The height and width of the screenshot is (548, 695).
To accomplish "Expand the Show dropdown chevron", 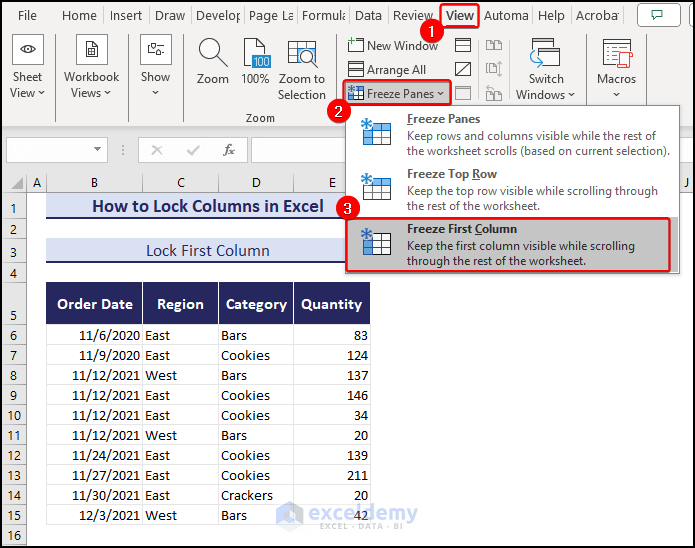I will pos(156,93).
